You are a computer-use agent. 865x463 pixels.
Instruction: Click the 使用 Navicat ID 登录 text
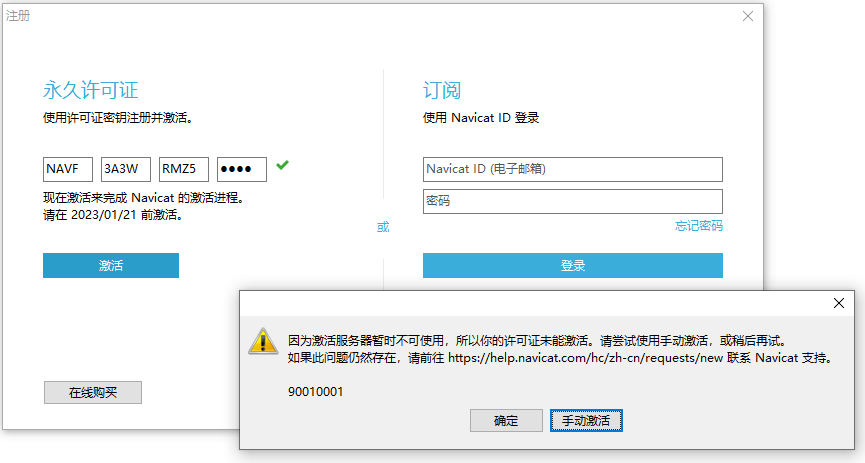click(x=481, y=118)
